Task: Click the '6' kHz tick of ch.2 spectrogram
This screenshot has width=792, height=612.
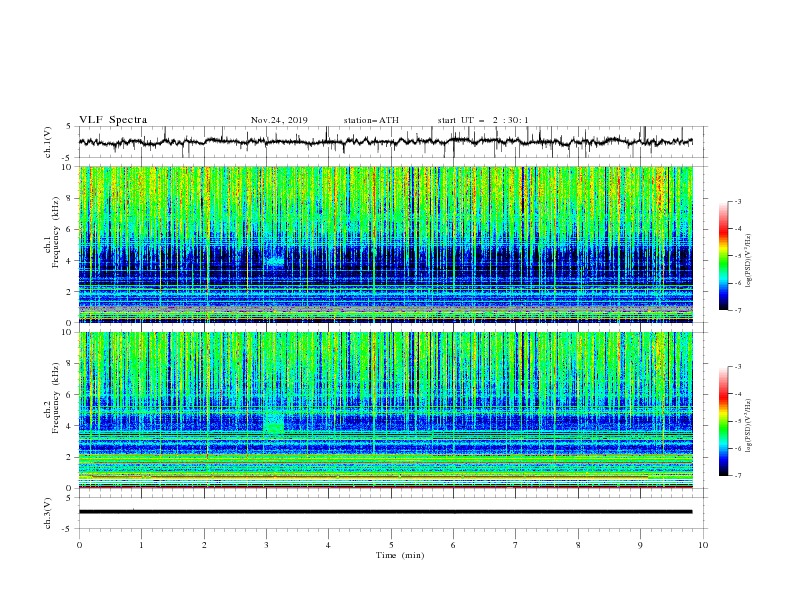Action: click(x=70, y=395)
